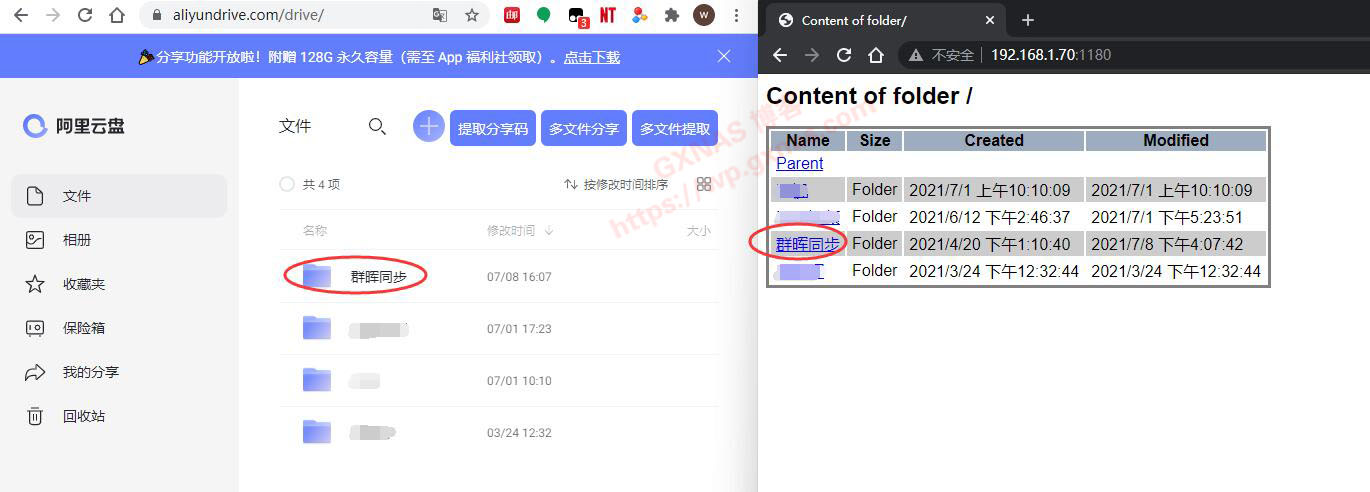Open 相册 in the sidebar
The height and width of the screenshot is (492, 1370).
coord(119,240)
